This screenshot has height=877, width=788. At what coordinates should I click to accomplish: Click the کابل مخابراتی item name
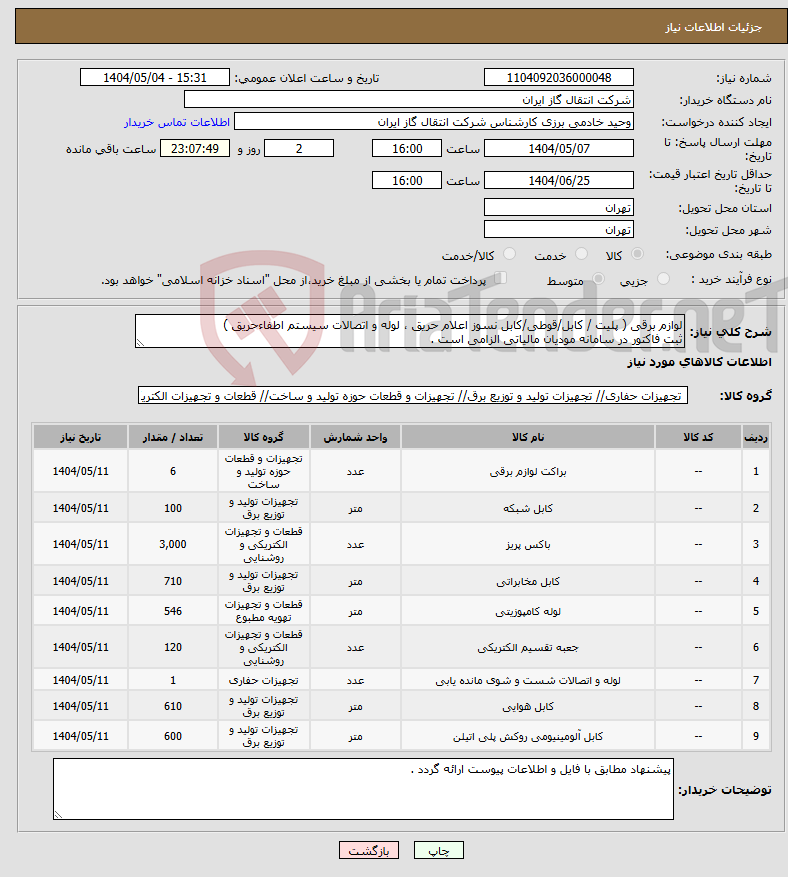click(528, 581)
